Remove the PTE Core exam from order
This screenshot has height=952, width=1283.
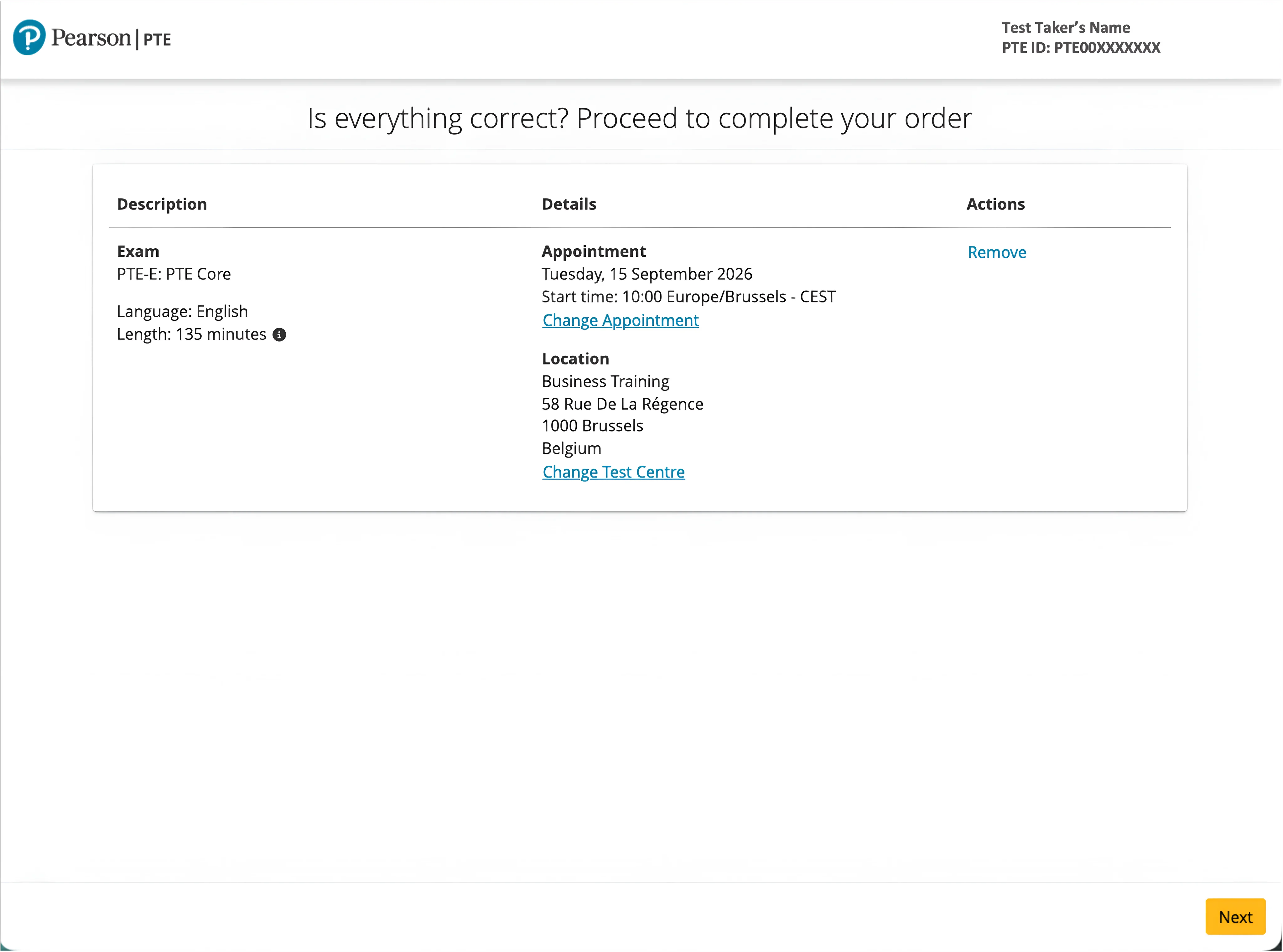(x=996, y=252)
